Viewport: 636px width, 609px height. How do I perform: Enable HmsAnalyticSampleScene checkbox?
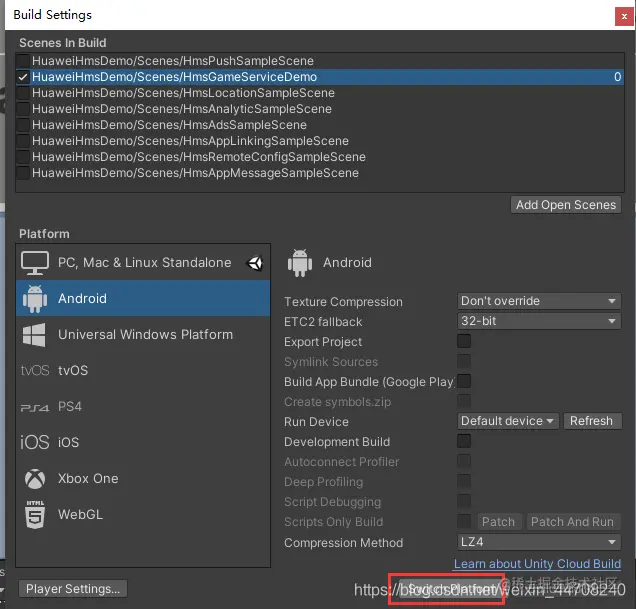coord(23,109)
